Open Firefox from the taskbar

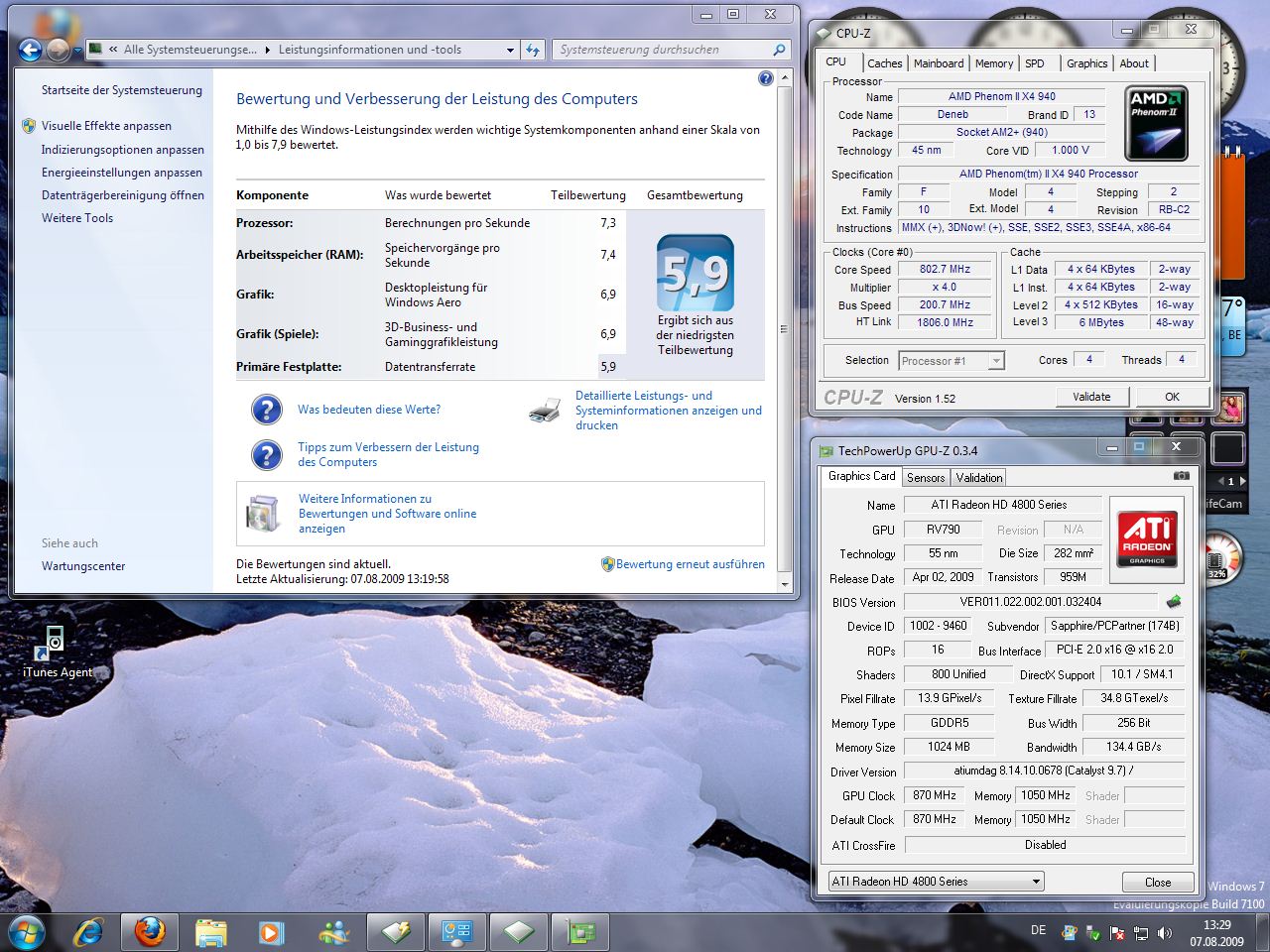[x=150, y=932]
